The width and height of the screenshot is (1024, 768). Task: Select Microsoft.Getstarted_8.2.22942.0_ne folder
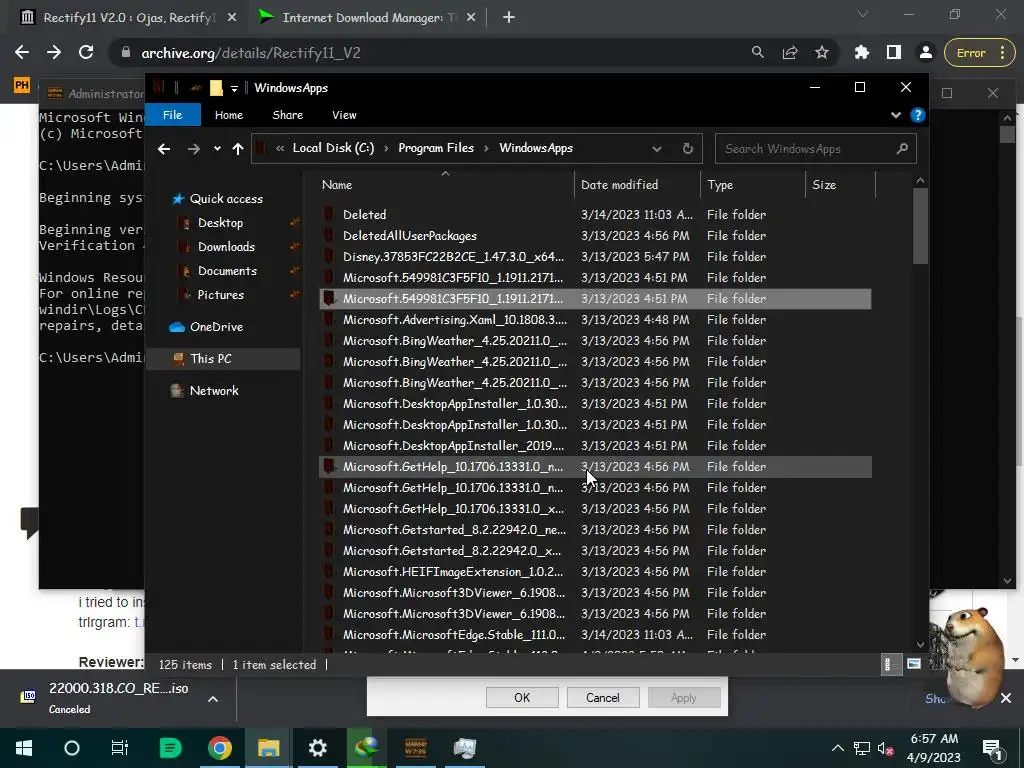pyautogui.click(x=595, y=530)
